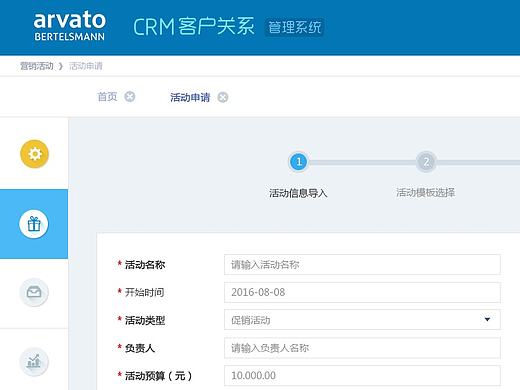
Task: Select step 1 circle in progress bar
Action: 299,162
